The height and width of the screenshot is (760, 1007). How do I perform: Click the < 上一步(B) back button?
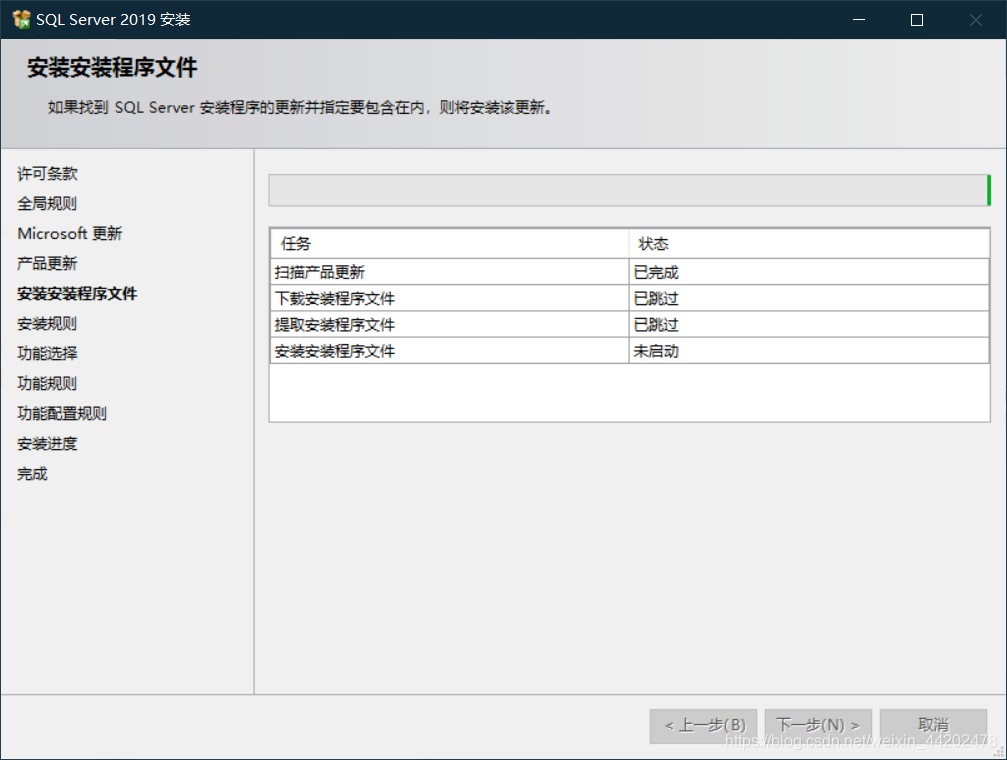click(x=703, y=726)
